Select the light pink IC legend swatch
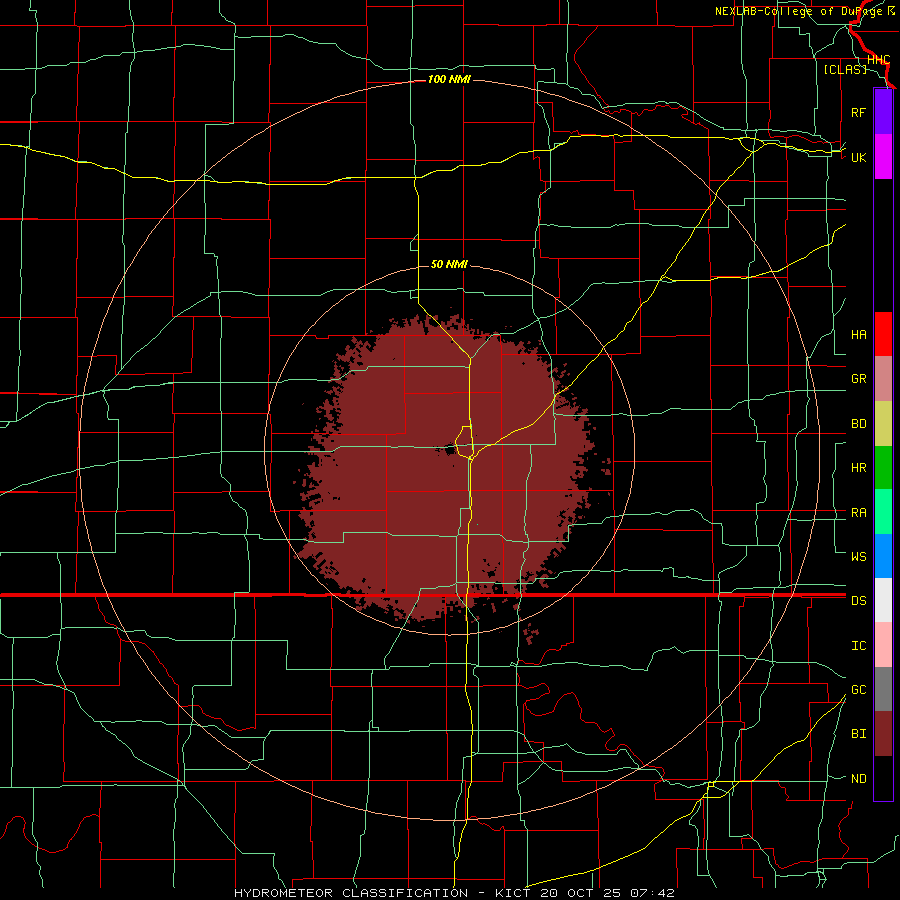The height and width of the screenshot is (900, 900). (x=883, y=645)
